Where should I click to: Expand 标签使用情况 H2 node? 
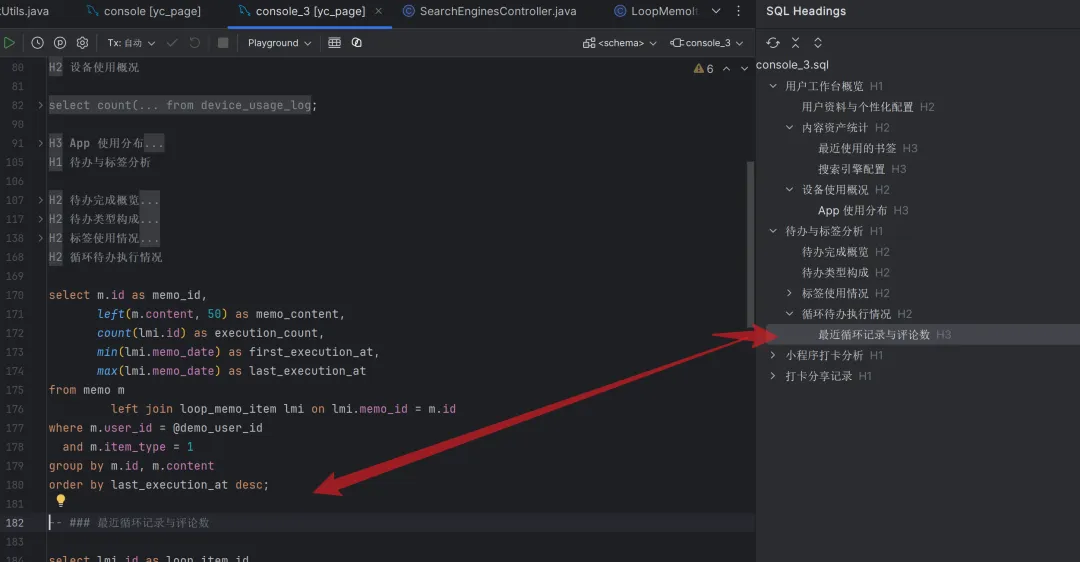coord(789,293)
